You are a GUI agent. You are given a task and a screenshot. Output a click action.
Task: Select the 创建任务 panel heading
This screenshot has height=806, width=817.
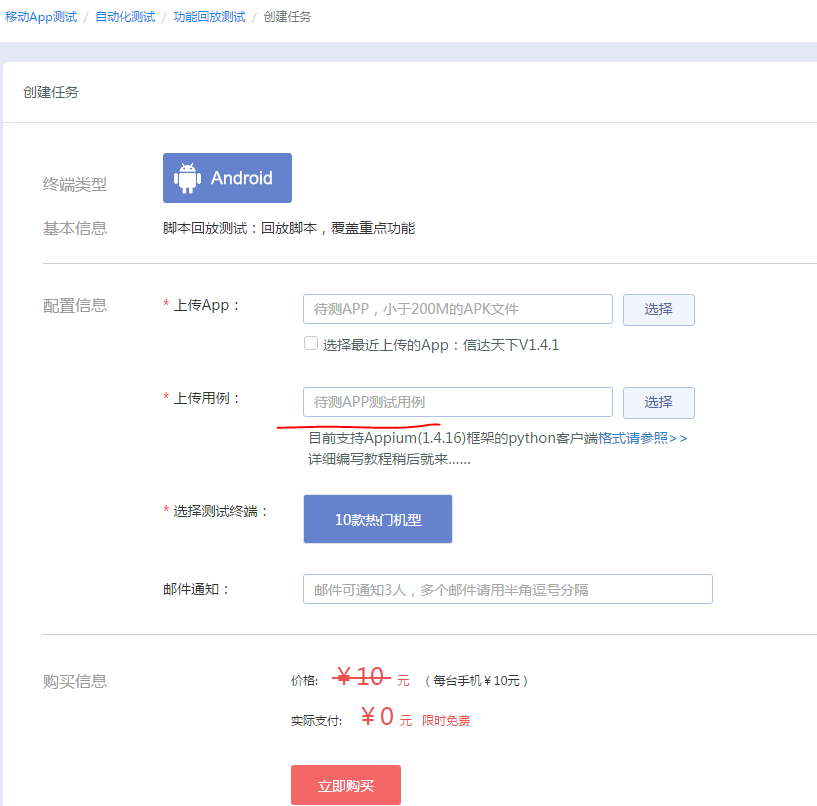pos(51,92)
